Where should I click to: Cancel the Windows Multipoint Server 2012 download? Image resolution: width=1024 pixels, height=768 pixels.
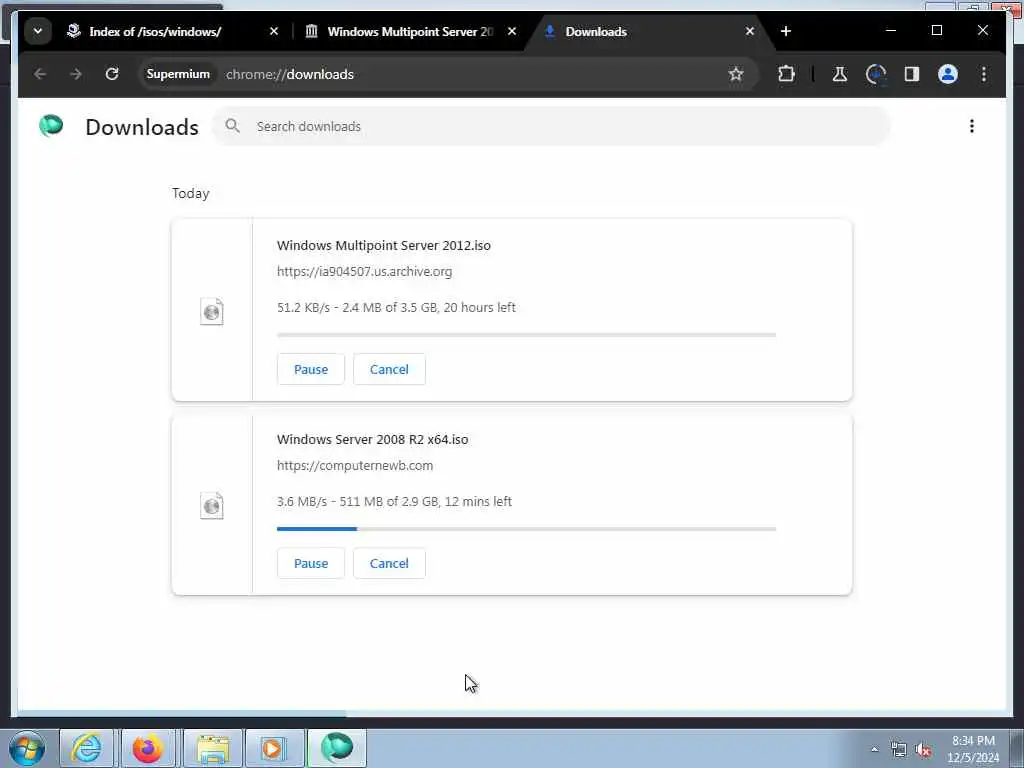[389, 369]
